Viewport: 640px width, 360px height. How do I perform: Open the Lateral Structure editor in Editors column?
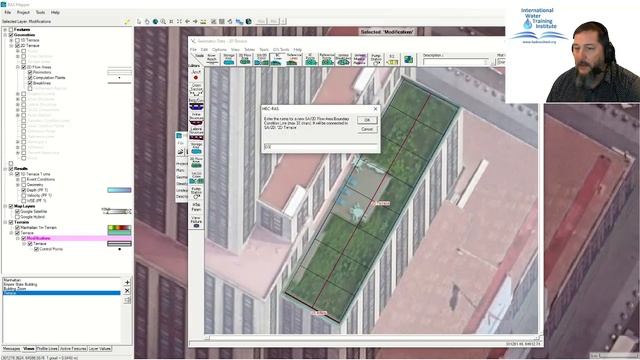pos(196,133)
